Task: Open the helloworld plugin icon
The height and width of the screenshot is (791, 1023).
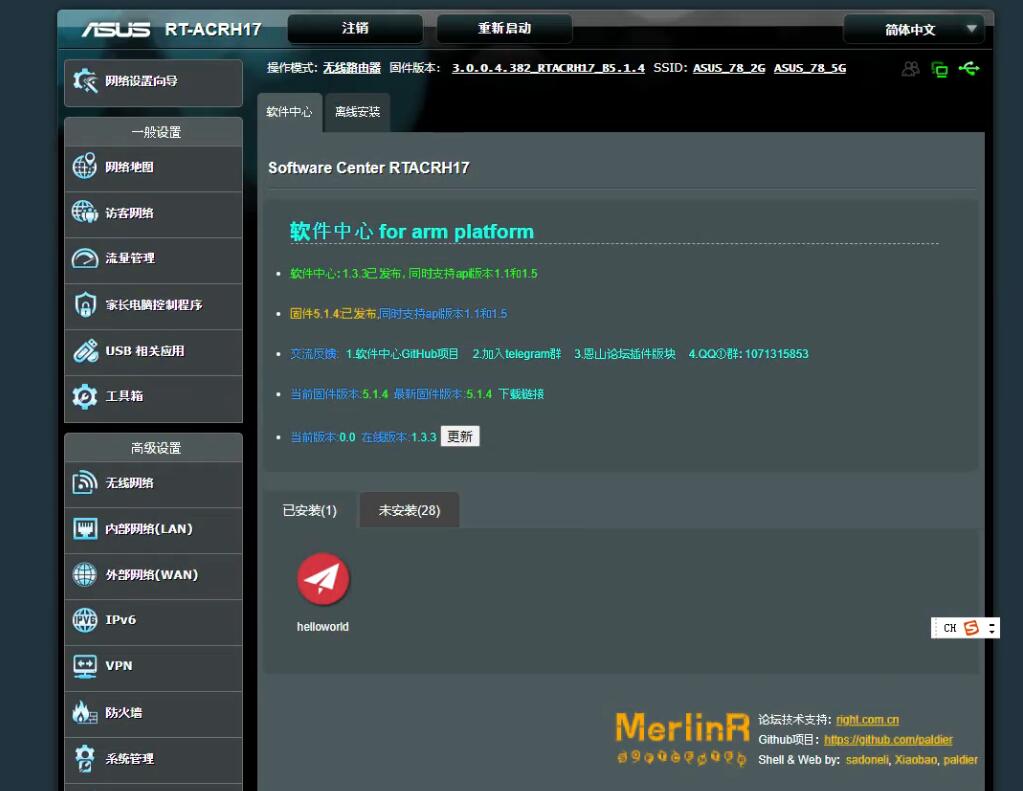Action: [323, 580]
